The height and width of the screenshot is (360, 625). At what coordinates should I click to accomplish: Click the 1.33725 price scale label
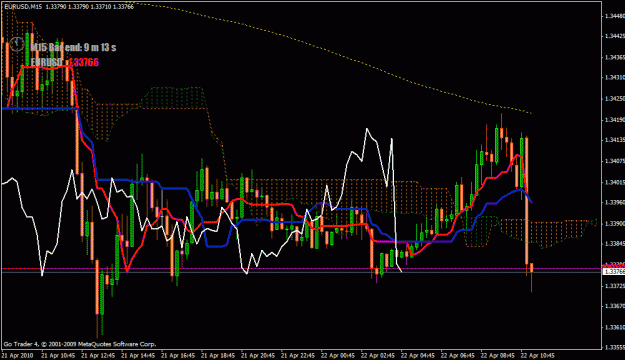click(x=614, y=286)
